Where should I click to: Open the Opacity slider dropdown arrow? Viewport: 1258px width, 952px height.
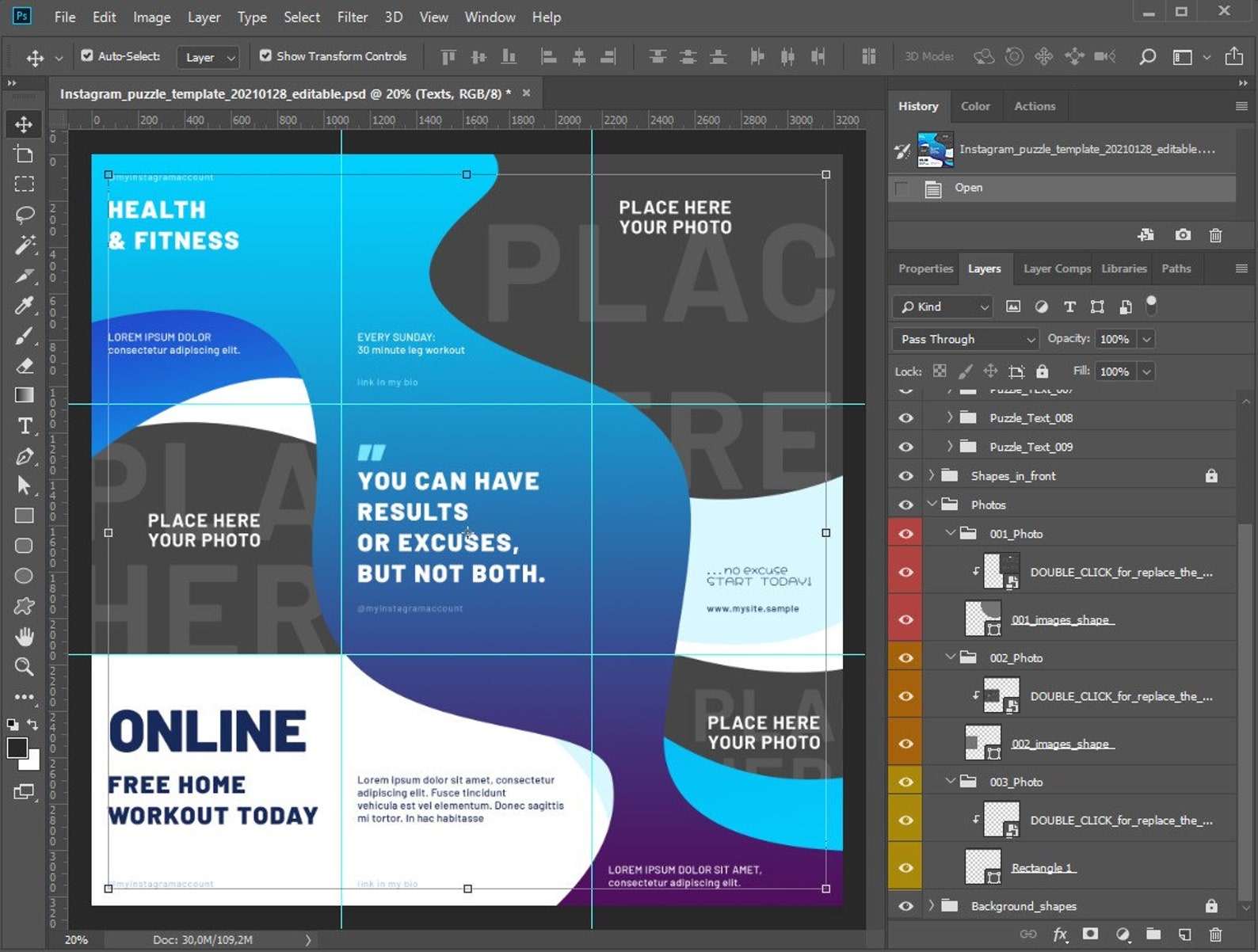pyautogui.click(x=1146, y=339)
